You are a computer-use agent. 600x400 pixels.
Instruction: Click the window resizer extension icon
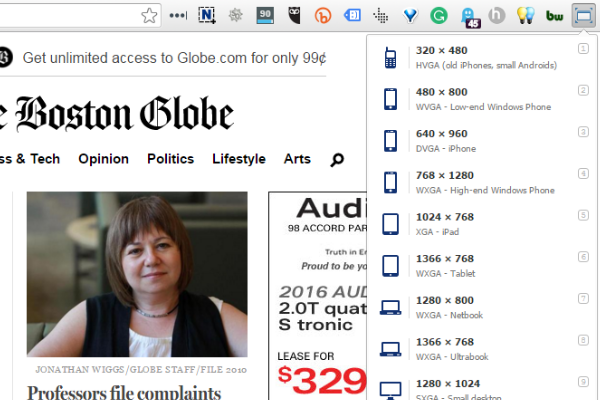click(583, 15)
